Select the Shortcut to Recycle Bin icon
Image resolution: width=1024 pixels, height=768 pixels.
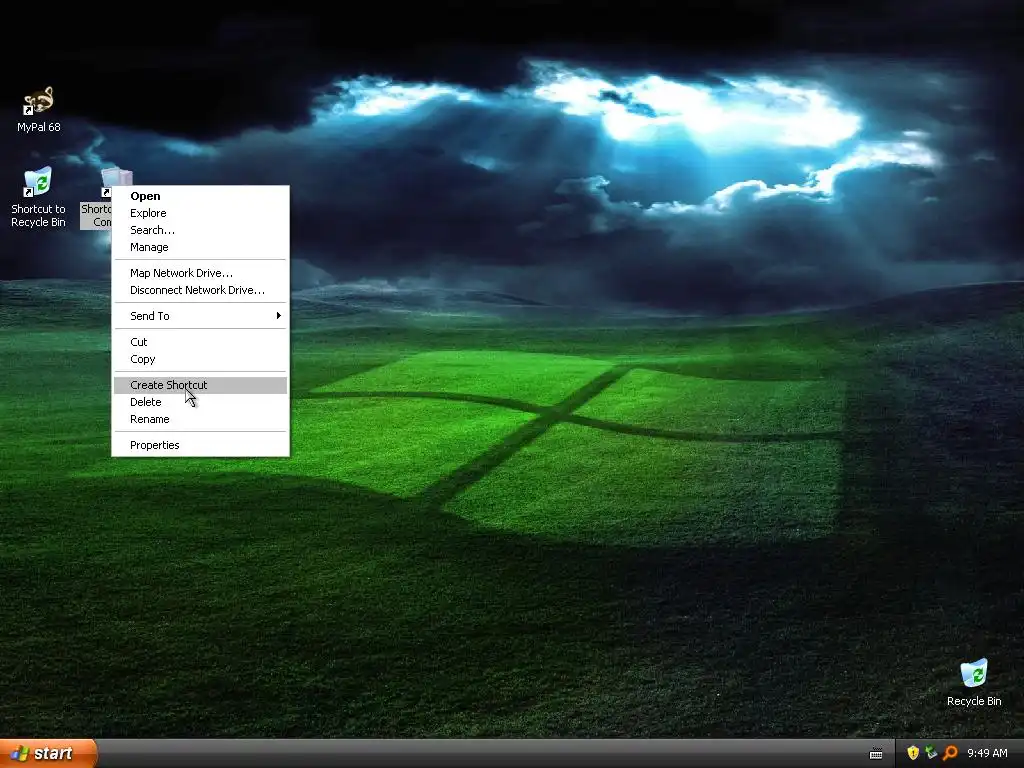point(38,198)
